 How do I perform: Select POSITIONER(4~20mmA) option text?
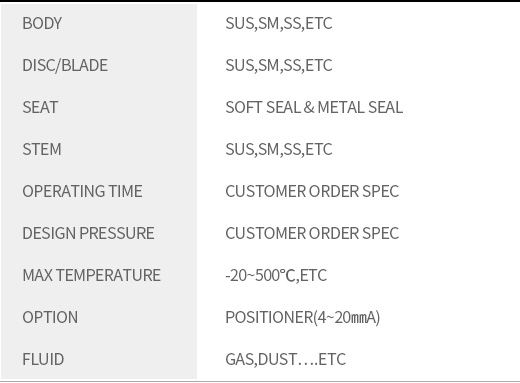click(303, 317)
